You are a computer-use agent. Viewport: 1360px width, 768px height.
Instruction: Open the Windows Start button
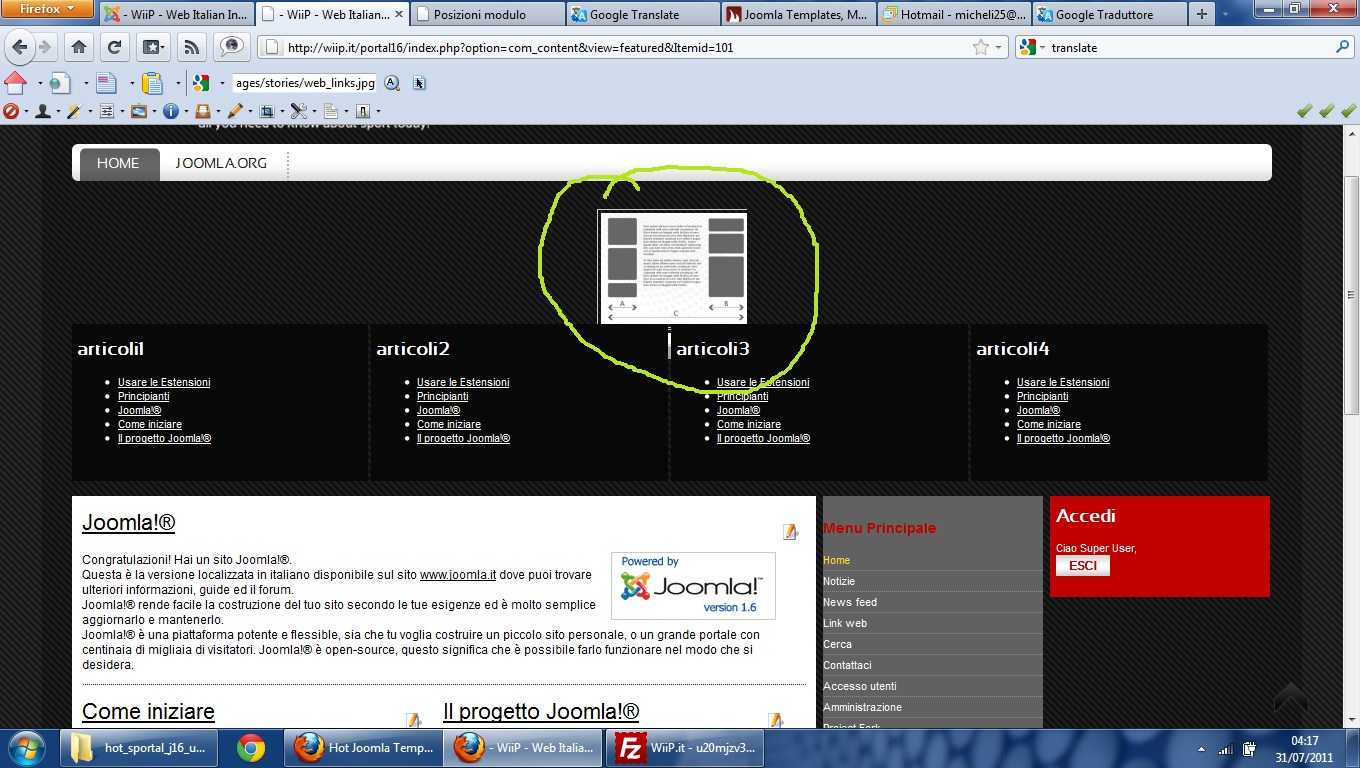pyautogui.click(x=27, y=748)
